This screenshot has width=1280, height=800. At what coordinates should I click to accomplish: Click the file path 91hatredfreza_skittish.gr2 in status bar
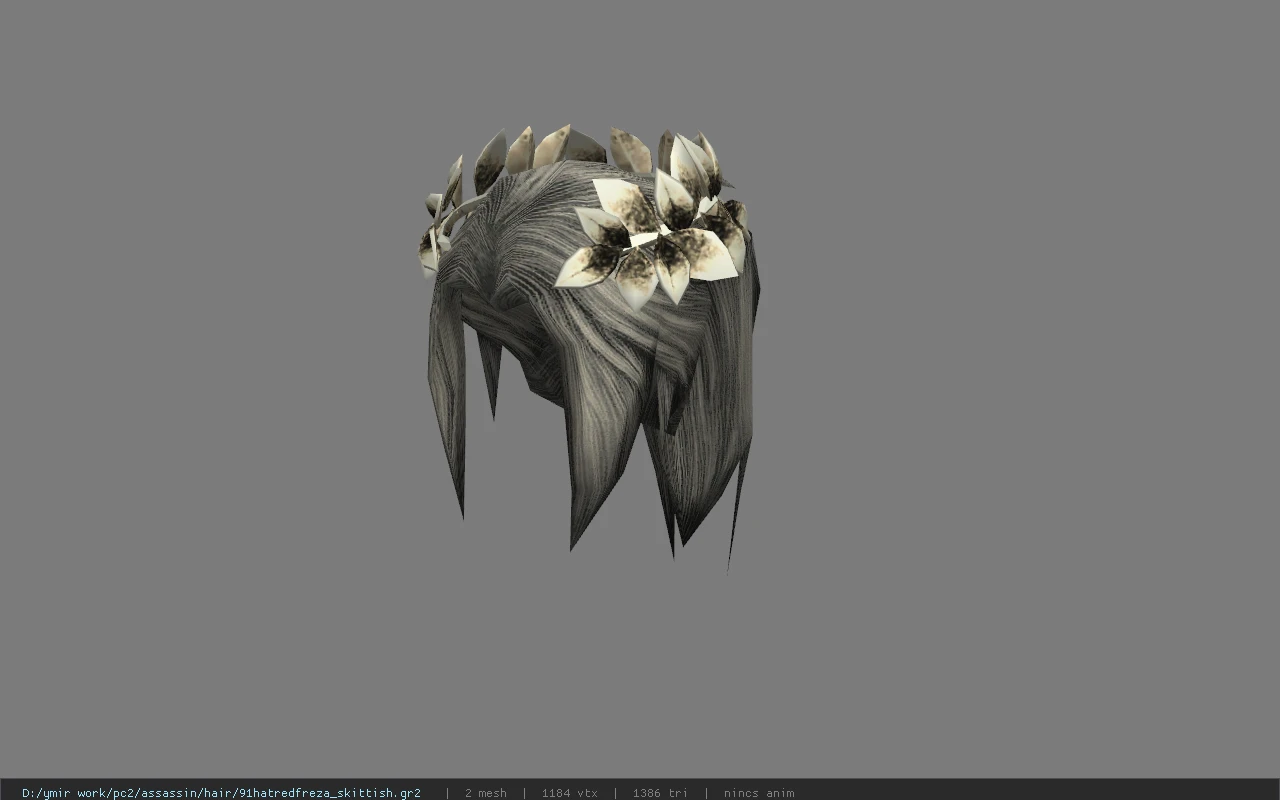coord(221,793)
